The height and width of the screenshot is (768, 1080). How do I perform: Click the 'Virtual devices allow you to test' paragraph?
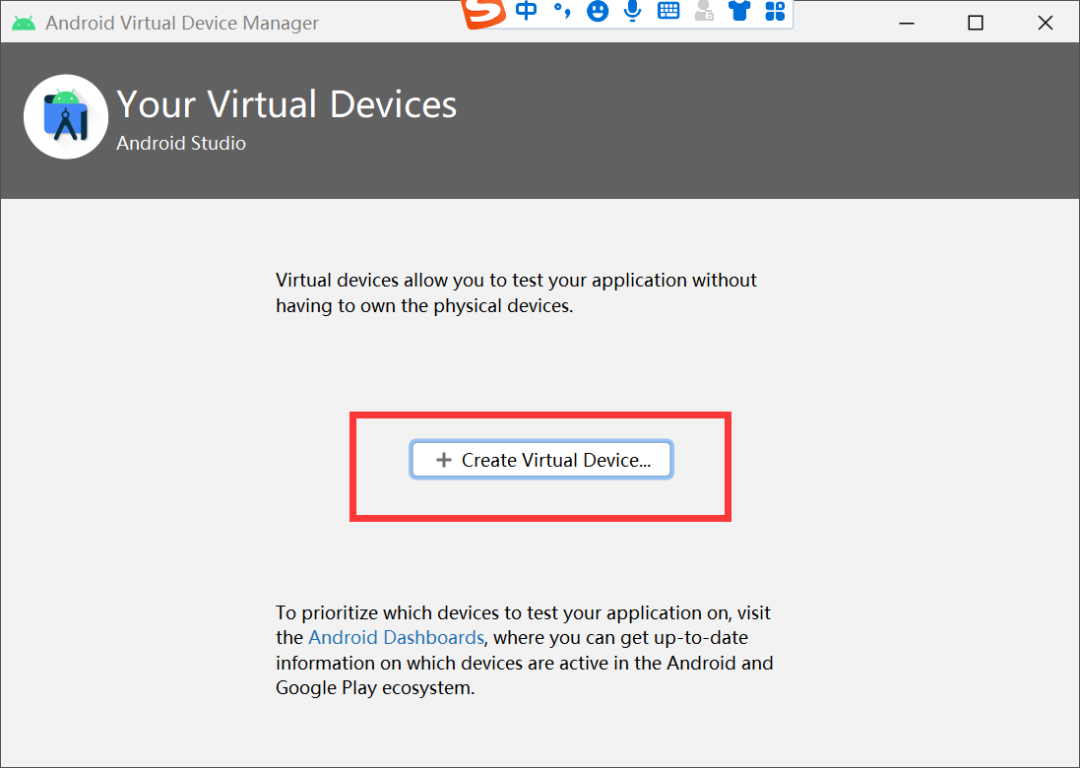[517, 293]
